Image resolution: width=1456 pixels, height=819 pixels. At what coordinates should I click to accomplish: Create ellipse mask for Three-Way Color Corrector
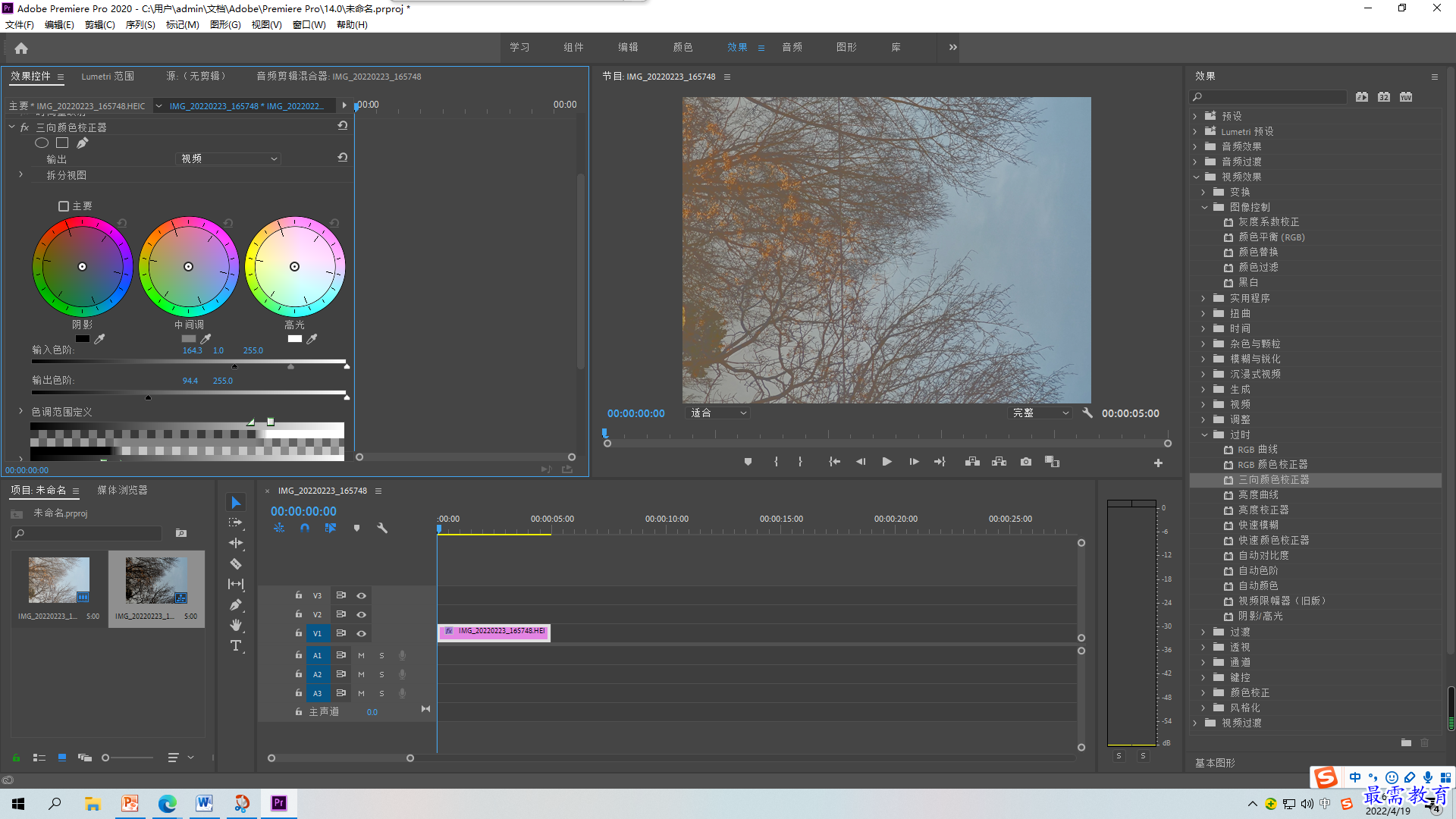[x=42, y=143]
